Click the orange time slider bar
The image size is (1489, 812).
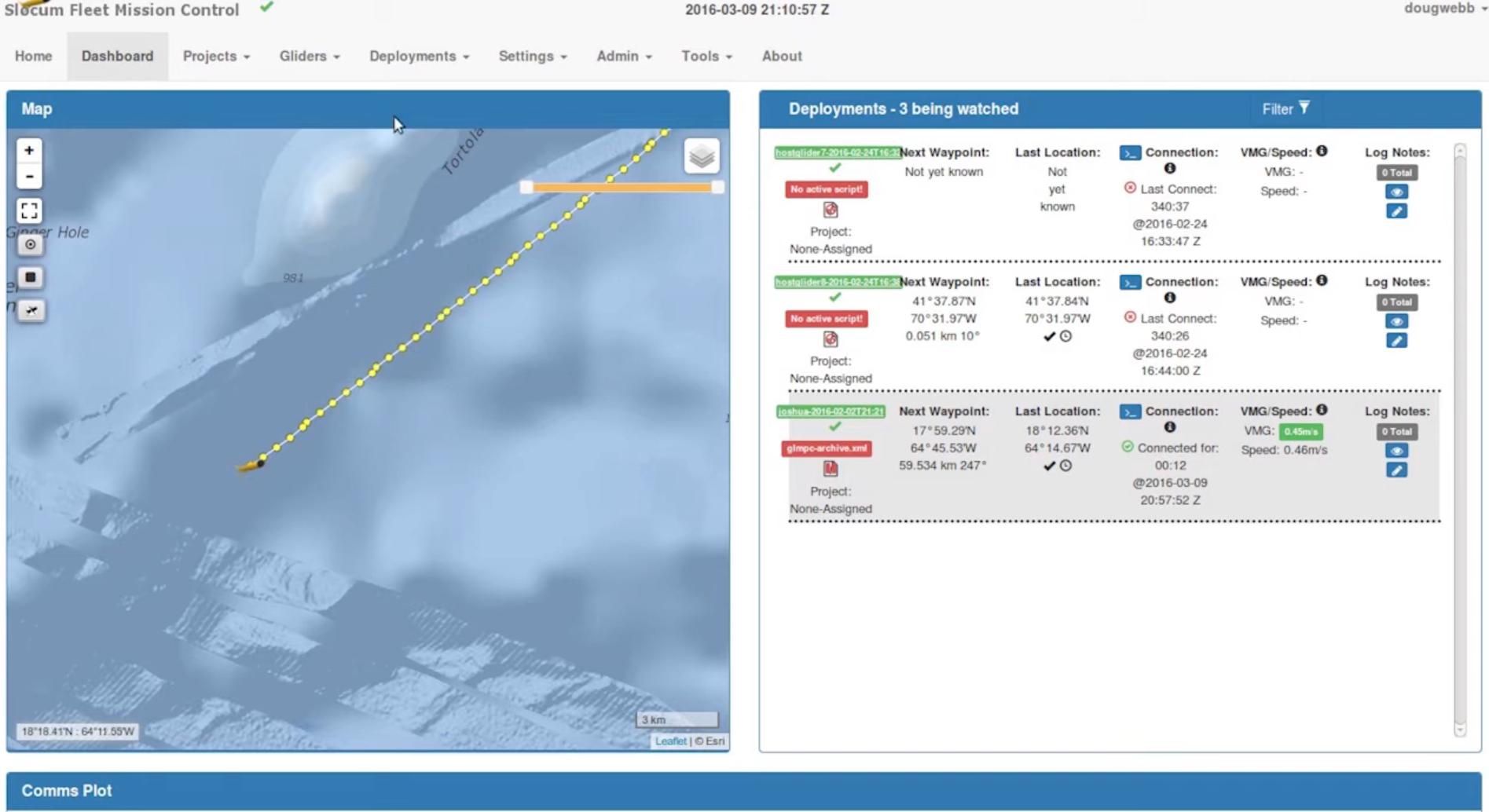(x=622, y=187)
